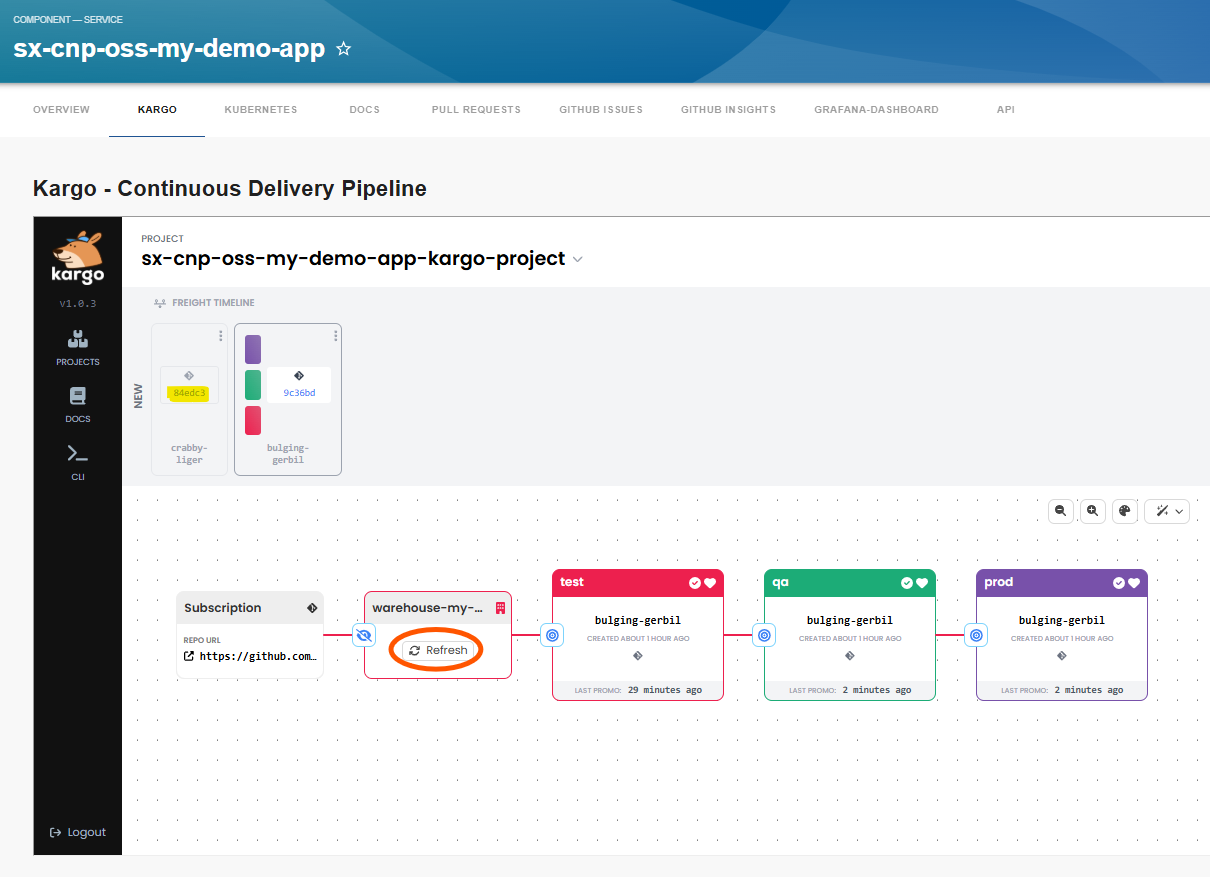Open Projects in the Kargo sidebar

point(78,347)
